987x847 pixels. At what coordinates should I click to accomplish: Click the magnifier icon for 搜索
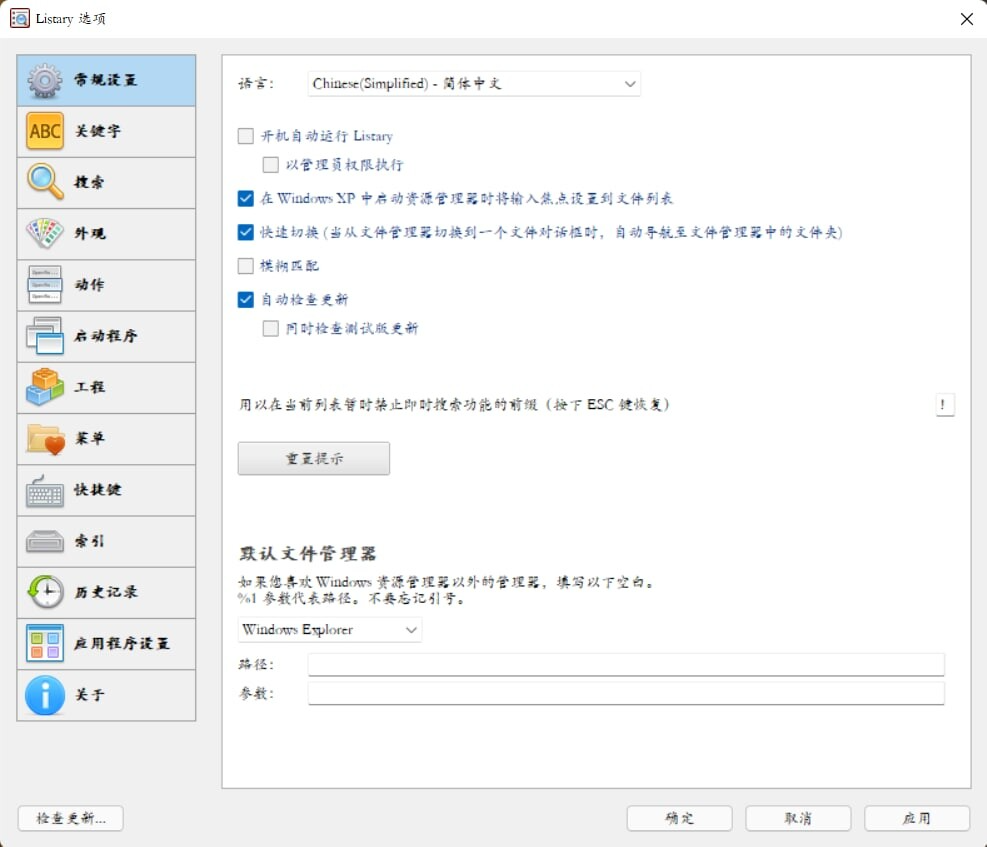pos(45,182)
